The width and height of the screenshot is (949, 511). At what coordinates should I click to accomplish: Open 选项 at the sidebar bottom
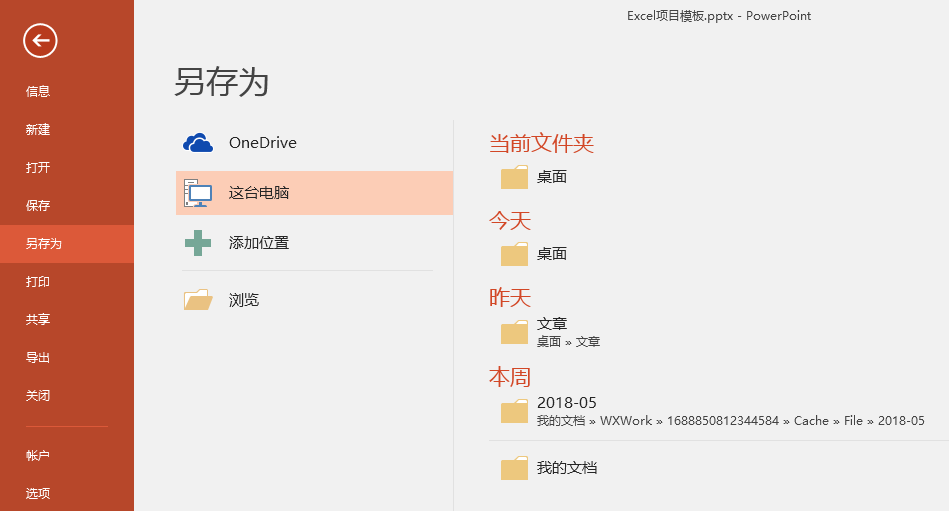pyautogui.click(x=38, y=494)
